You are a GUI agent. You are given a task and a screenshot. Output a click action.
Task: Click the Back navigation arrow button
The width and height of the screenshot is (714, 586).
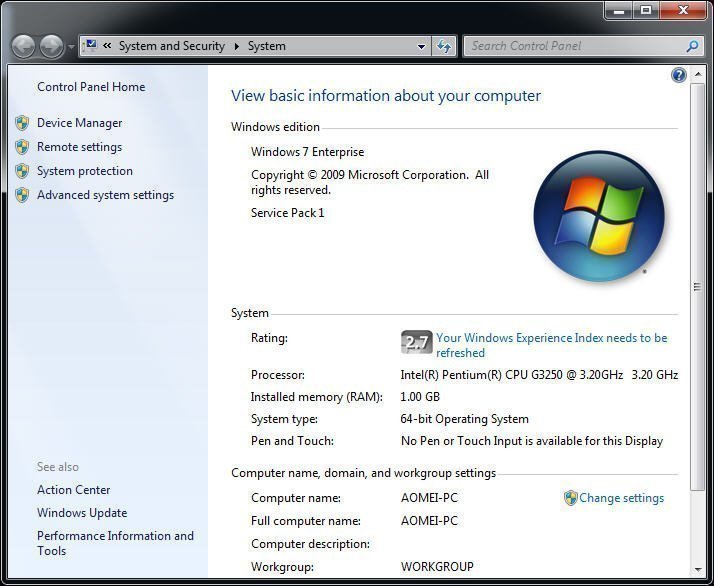click(x=23, y=46)
